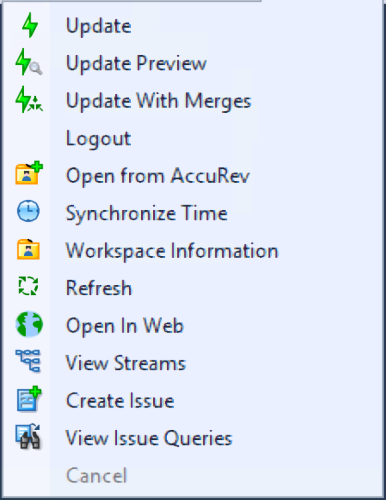Click the Create Issue plus icon

click(x=29, y=399)
